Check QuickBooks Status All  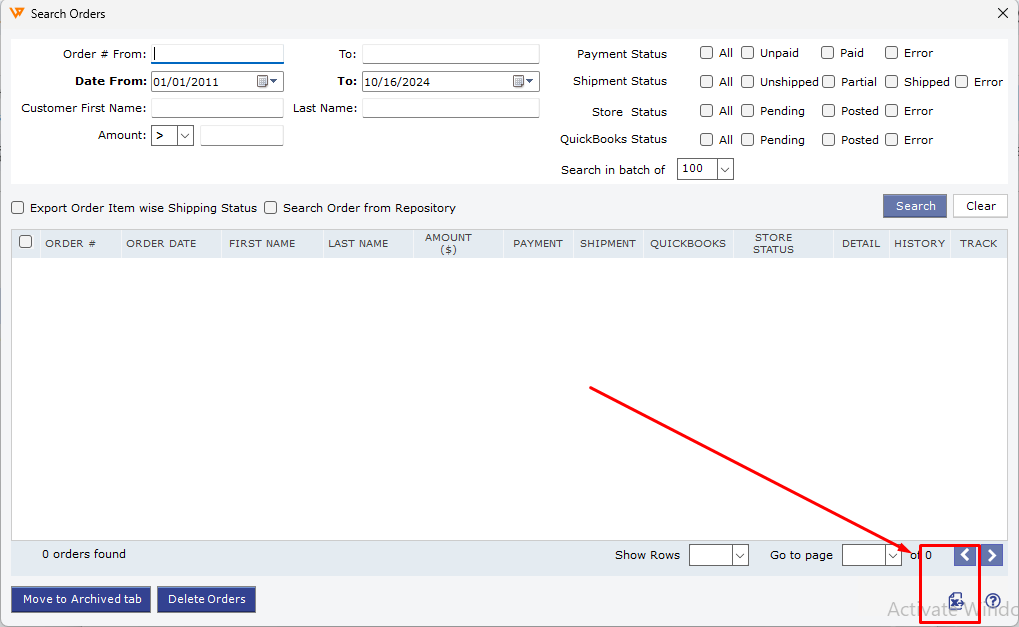tap(706, 139)
